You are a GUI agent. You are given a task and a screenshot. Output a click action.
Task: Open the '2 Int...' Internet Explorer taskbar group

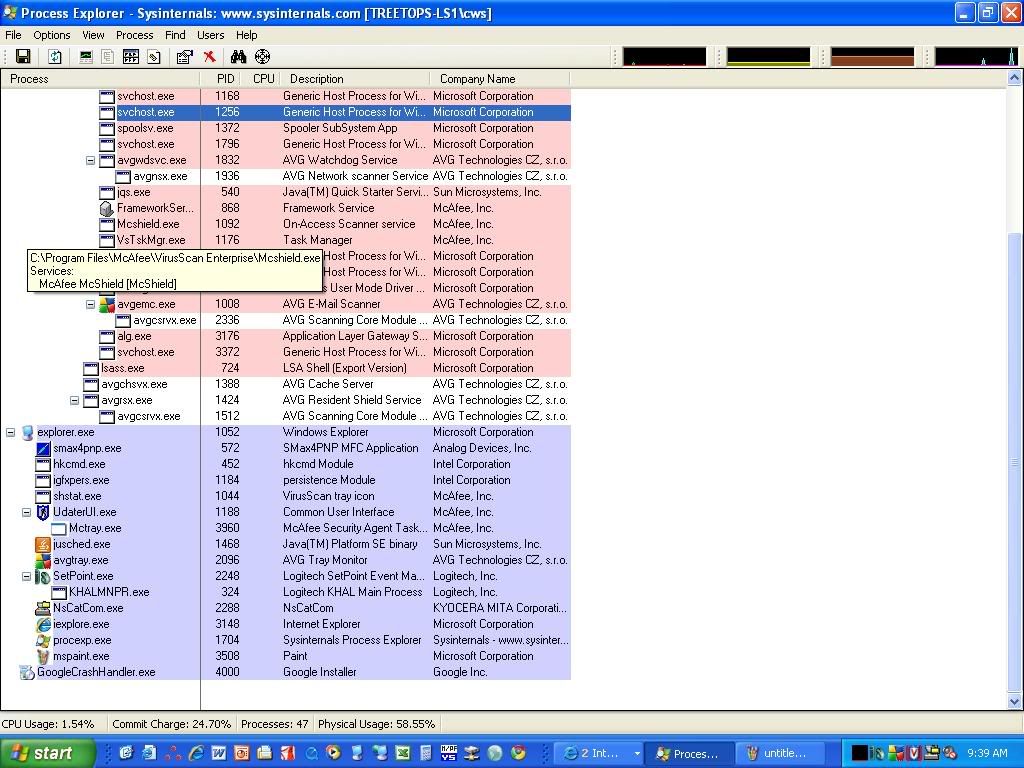click(x=600, y=754)
